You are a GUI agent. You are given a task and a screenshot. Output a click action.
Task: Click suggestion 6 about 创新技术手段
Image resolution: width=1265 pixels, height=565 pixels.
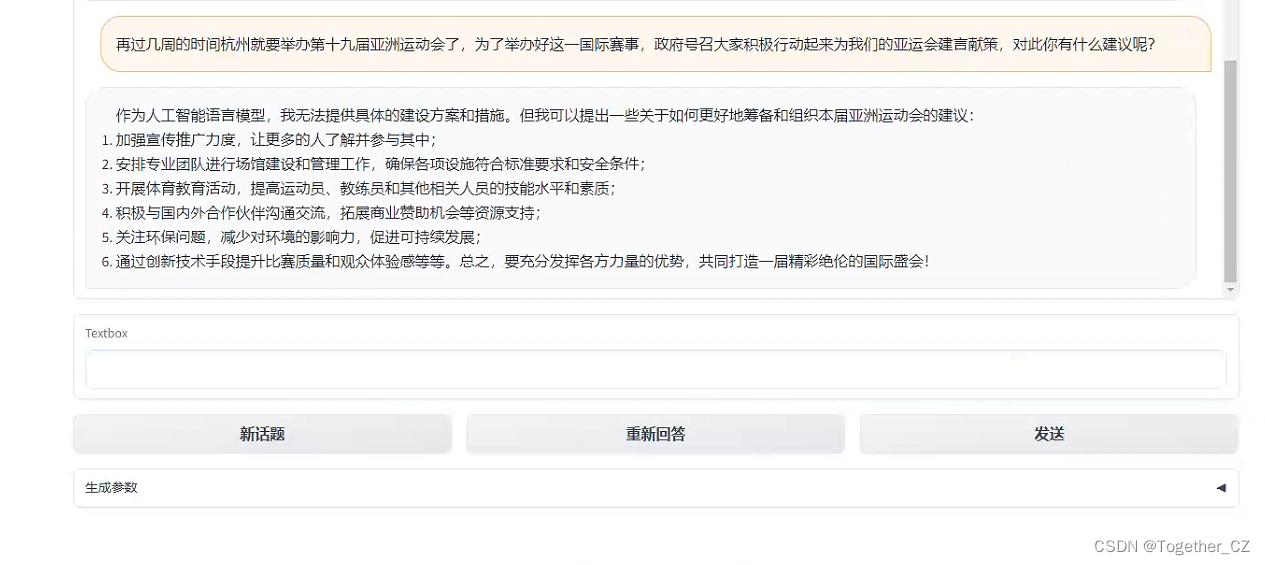pos(515,261)
